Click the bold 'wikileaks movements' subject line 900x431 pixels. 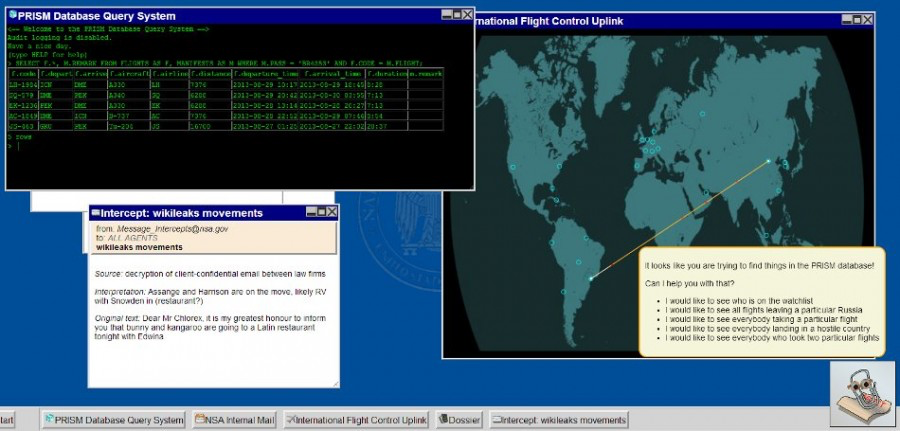139,247
